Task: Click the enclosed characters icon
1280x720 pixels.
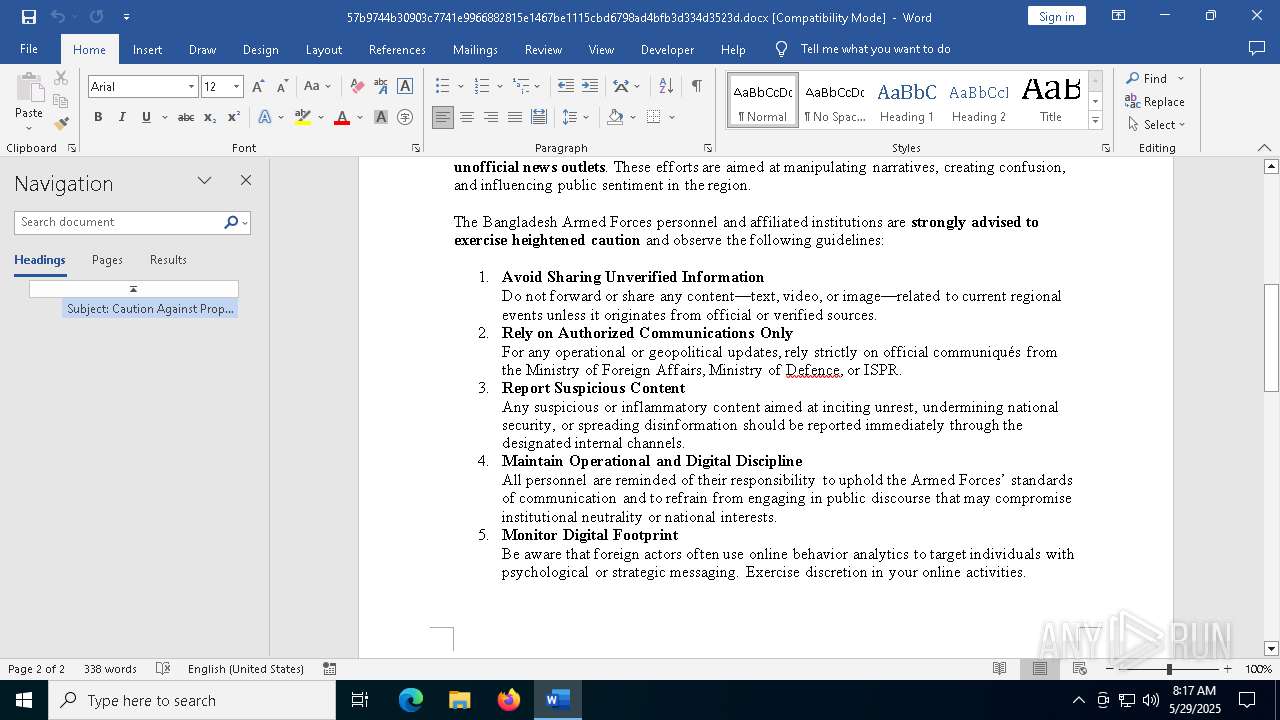Action: 405,117
